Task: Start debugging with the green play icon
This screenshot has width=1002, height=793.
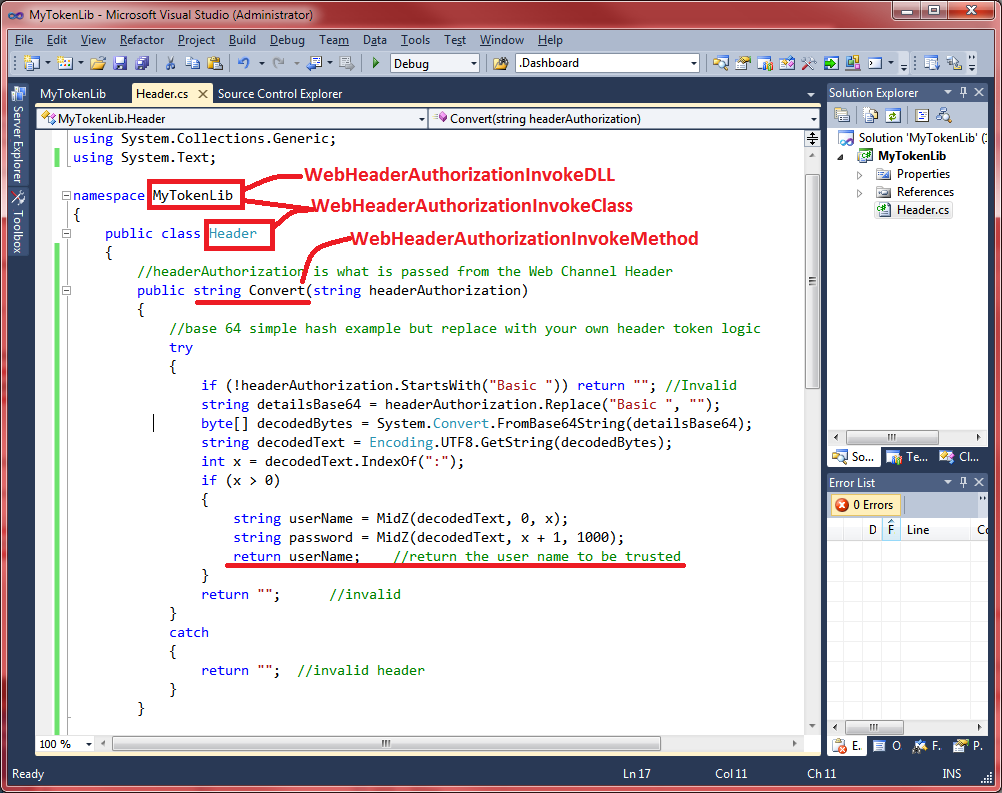Action: click(376, 63)
